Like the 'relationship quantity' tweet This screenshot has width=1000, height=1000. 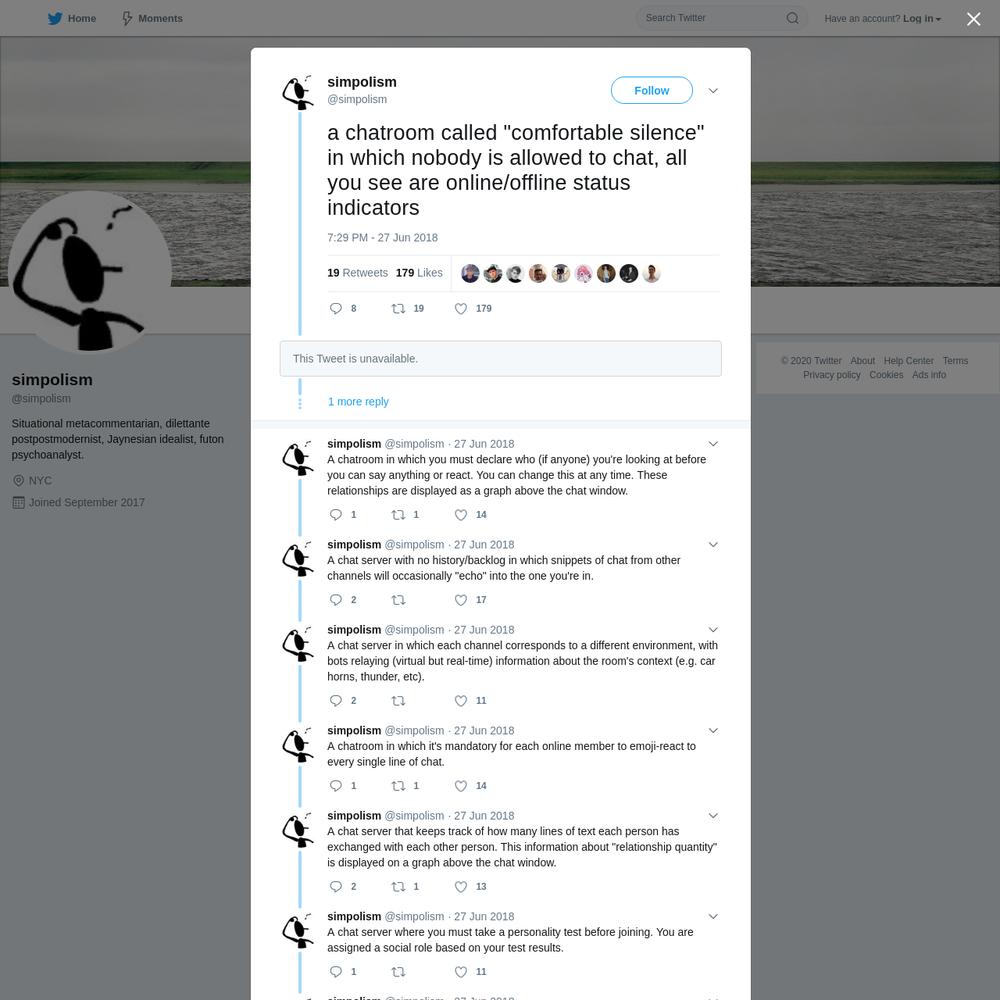click(460, 886)
